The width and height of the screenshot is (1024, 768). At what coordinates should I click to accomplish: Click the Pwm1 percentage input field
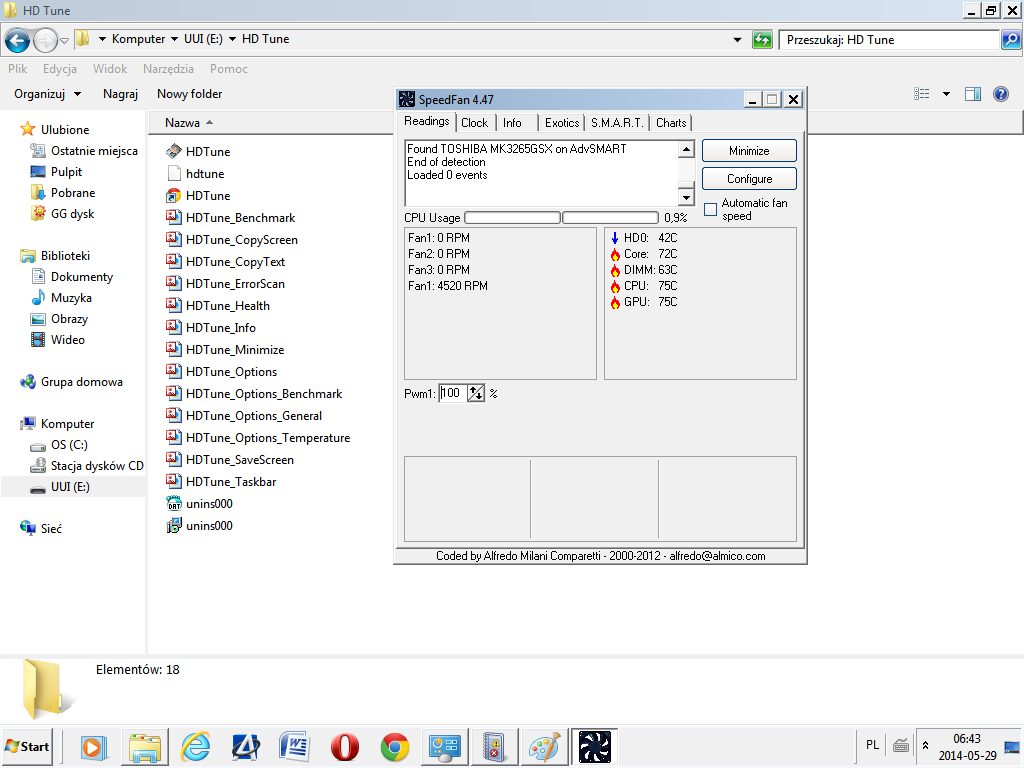point(453,393)
